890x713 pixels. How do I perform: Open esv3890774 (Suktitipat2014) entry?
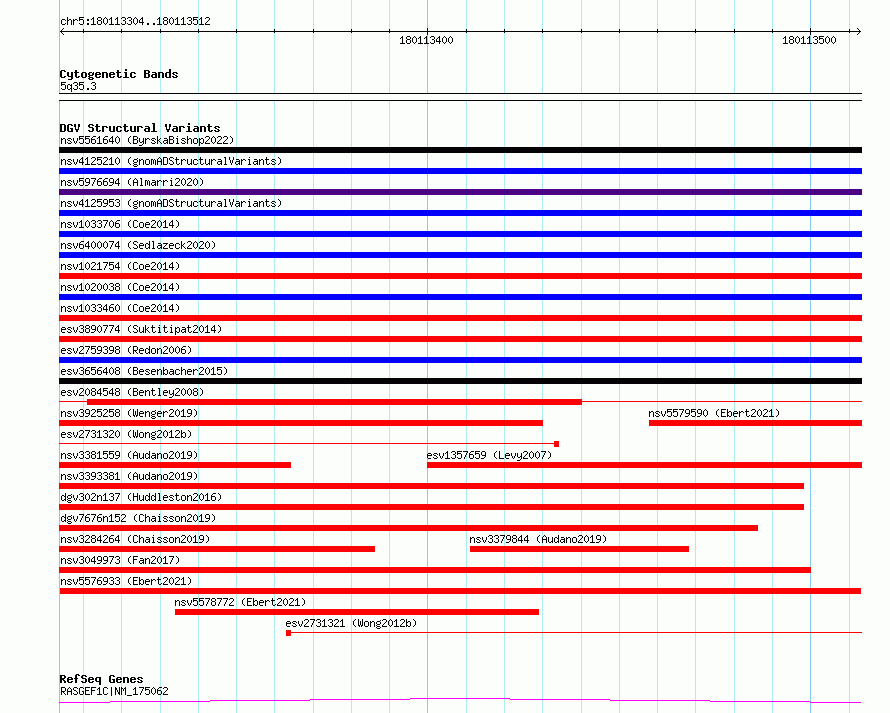141,329
